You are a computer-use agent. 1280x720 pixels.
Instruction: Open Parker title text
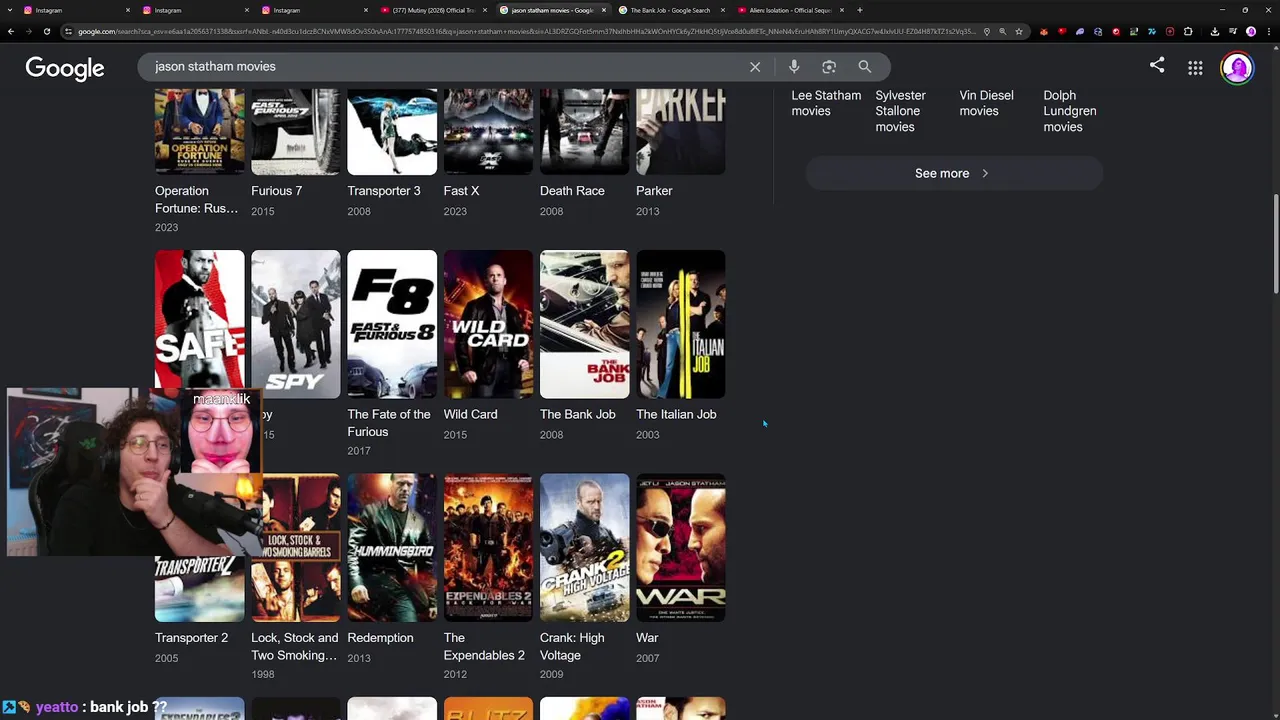coord(654,191)
